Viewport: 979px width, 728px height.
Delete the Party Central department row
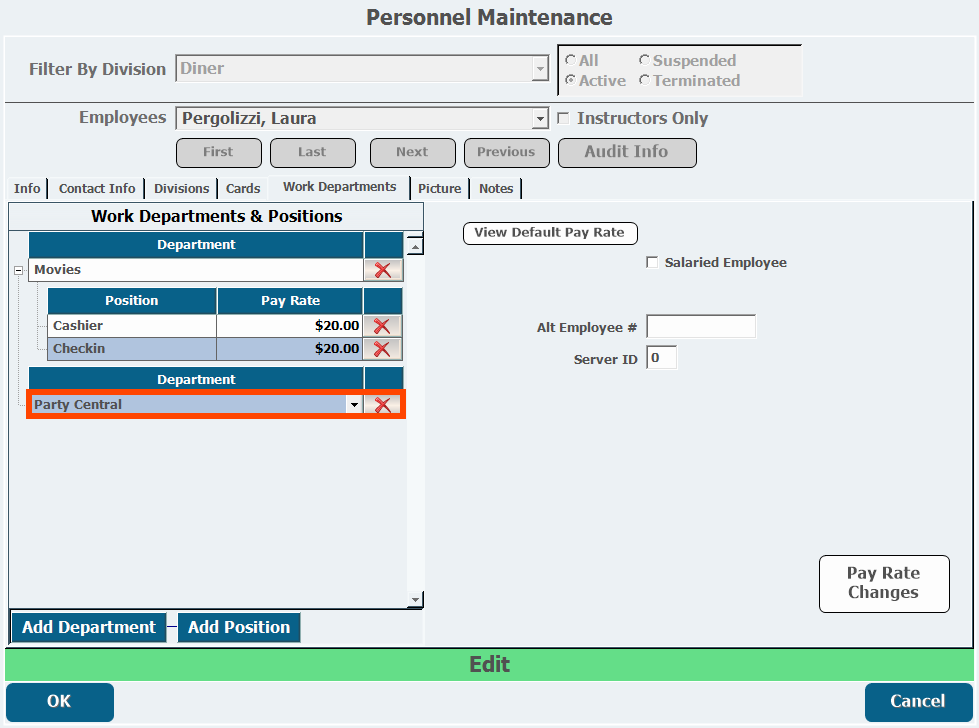coord(382,405)
